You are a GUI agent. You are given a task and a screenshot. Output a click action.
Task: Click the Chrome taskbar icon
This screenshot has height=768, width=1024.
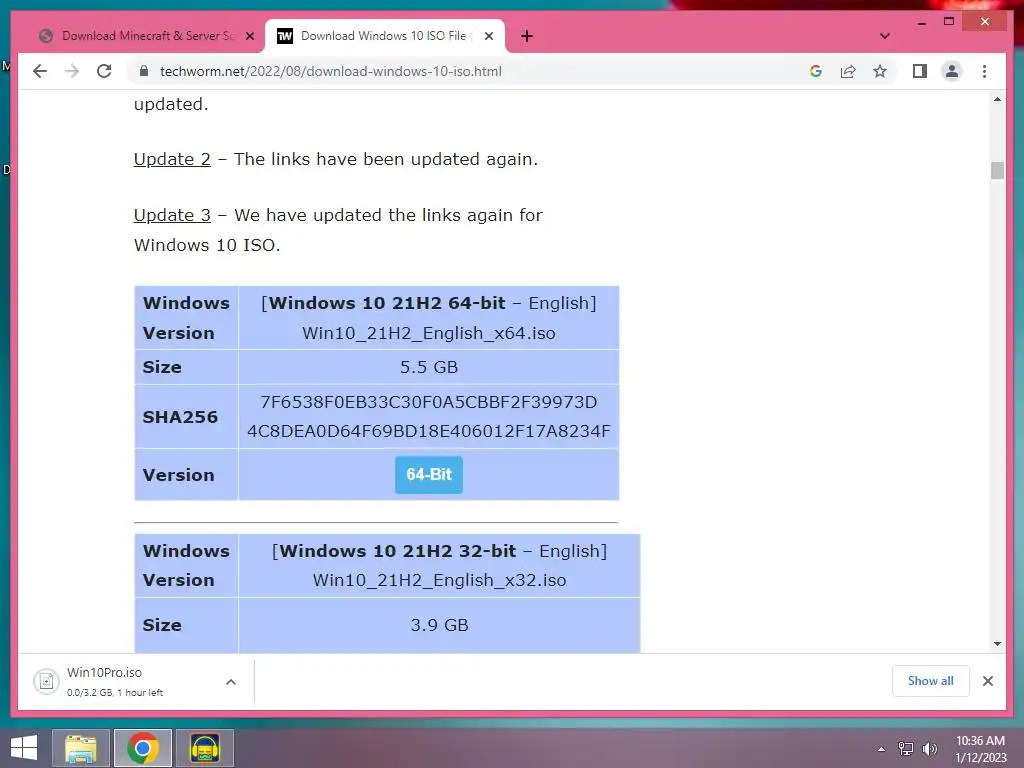coord(143,748)
